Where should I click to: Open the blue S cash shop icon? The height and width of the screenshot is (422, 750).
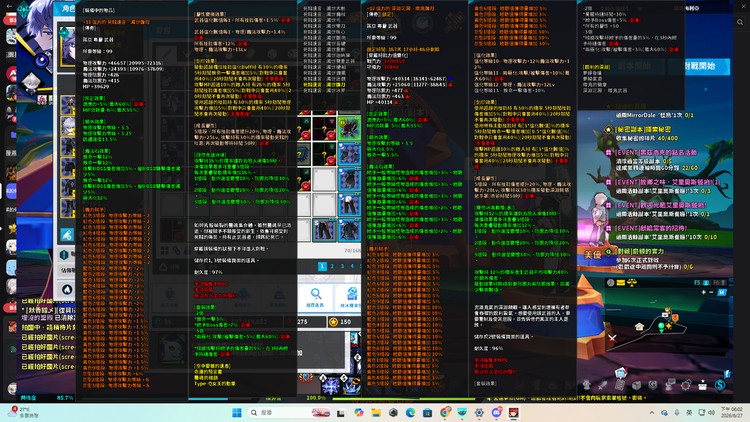click(720, 385)
